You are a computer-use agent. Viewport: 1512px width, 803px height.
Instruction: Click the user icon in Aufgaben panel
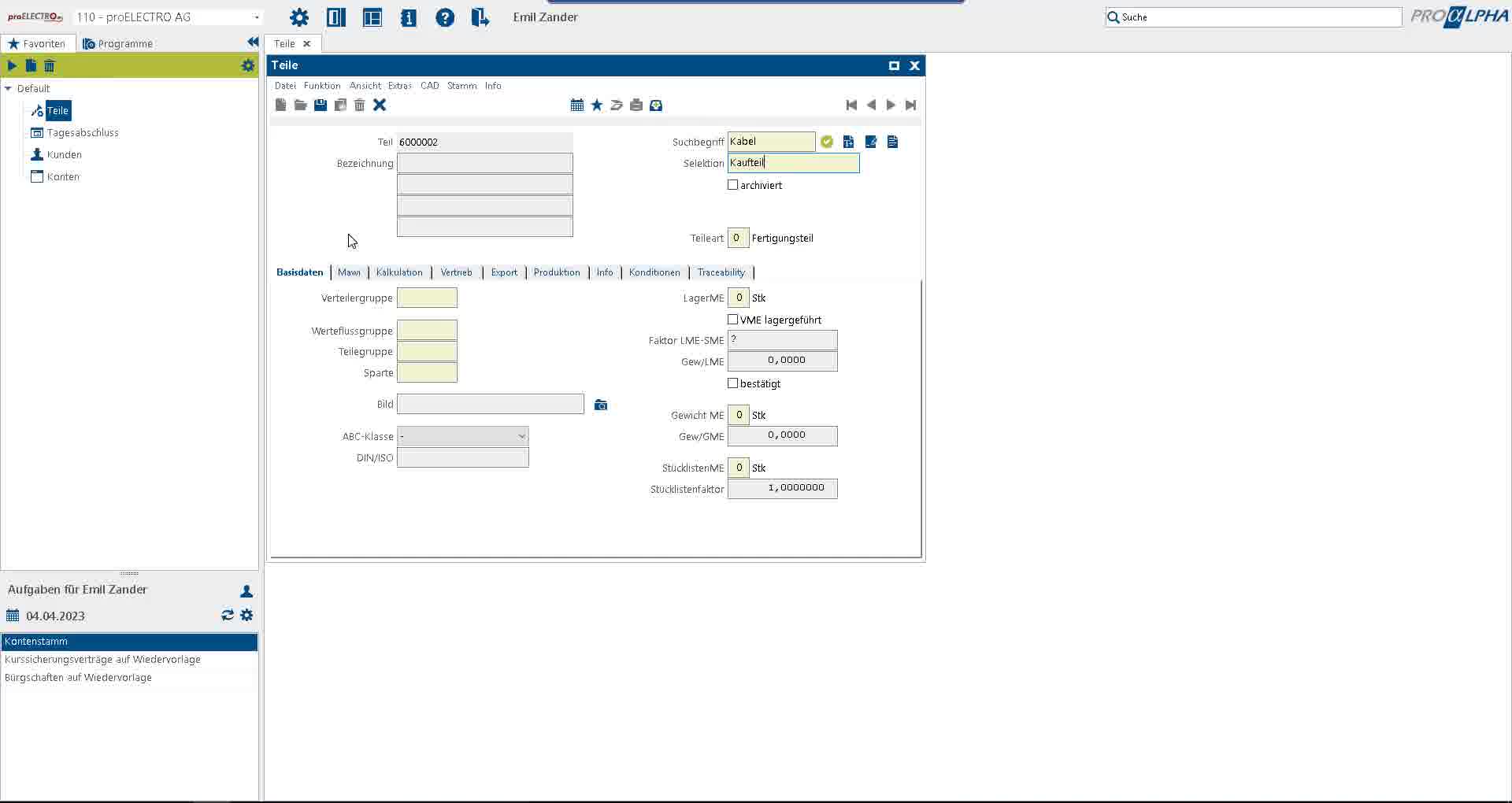point(246,590)
